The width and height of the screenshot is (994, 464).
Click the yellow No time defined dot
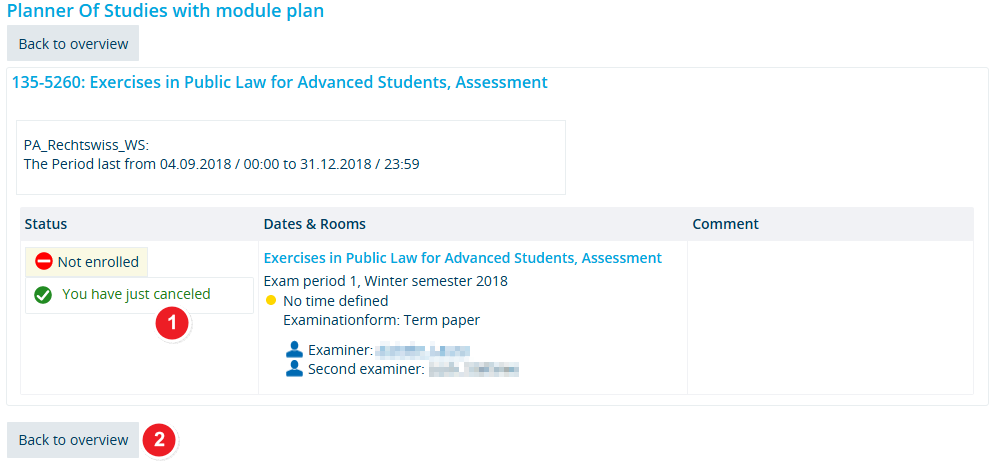271,300
